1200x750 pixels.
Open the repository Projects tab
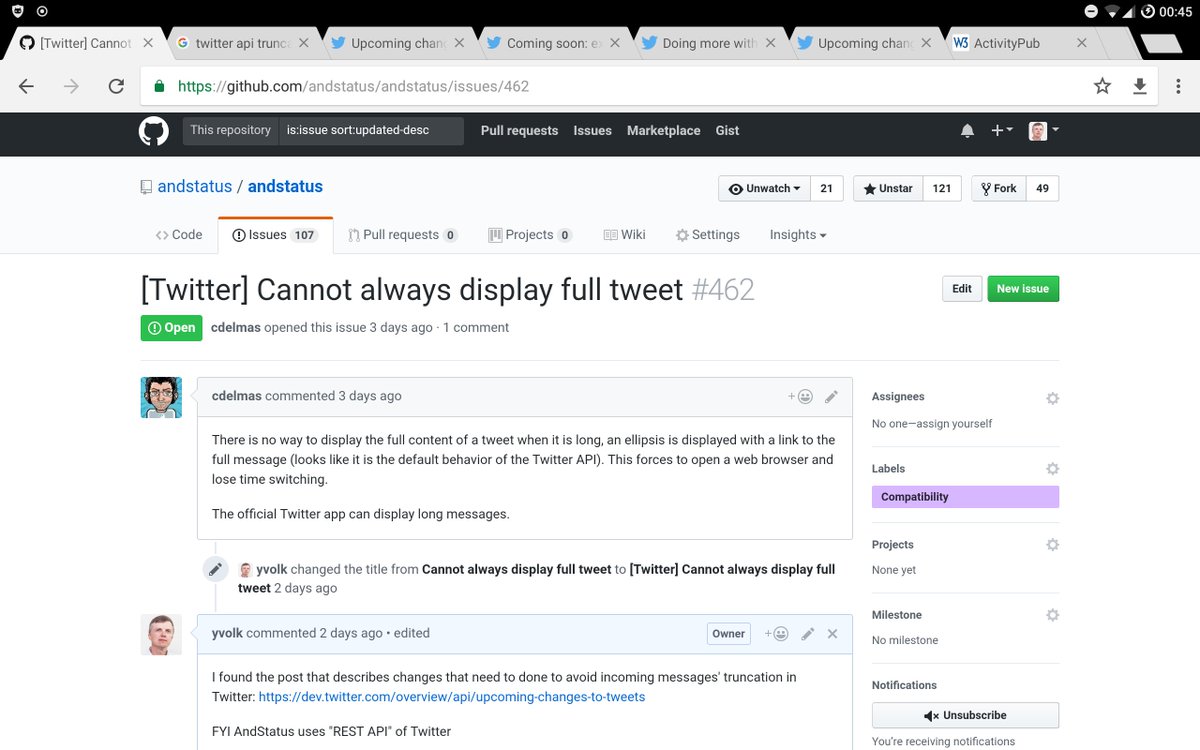coord(530,235)
